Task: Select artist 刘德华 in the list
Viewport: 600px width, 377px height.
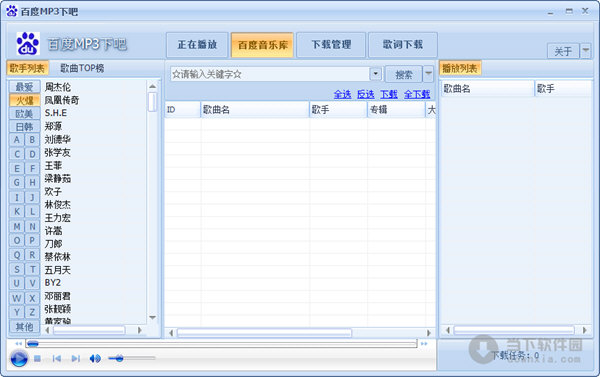Action: 58,139
